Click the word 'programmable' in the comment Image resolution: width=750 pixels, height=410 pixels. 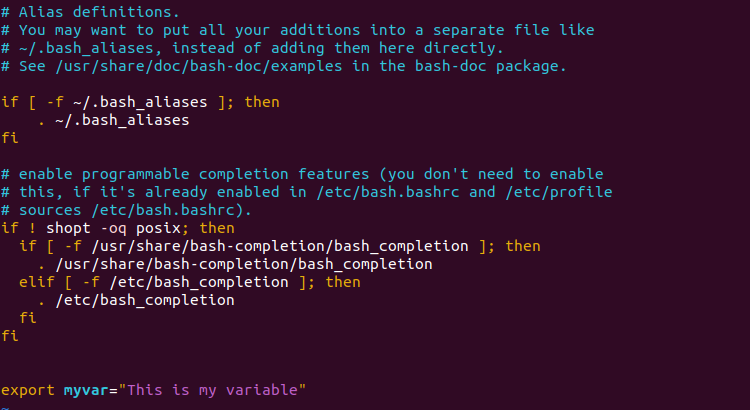(135, 174)
